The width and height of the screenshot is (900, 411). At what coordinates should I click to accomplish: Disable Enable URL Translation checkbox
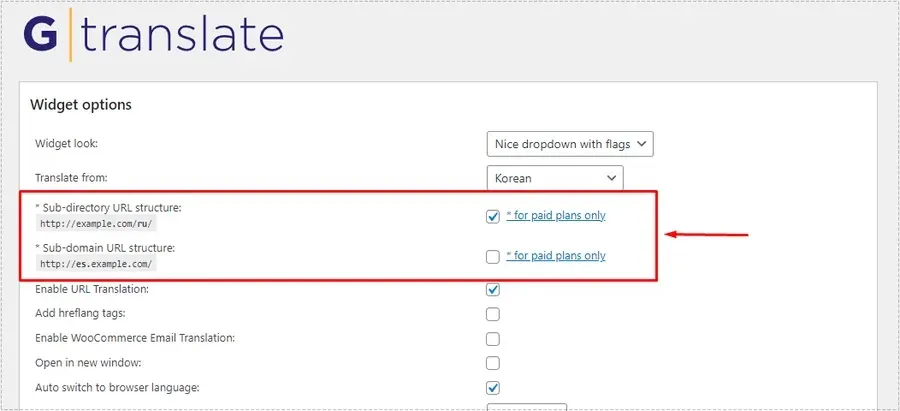(x=492, y=289)
